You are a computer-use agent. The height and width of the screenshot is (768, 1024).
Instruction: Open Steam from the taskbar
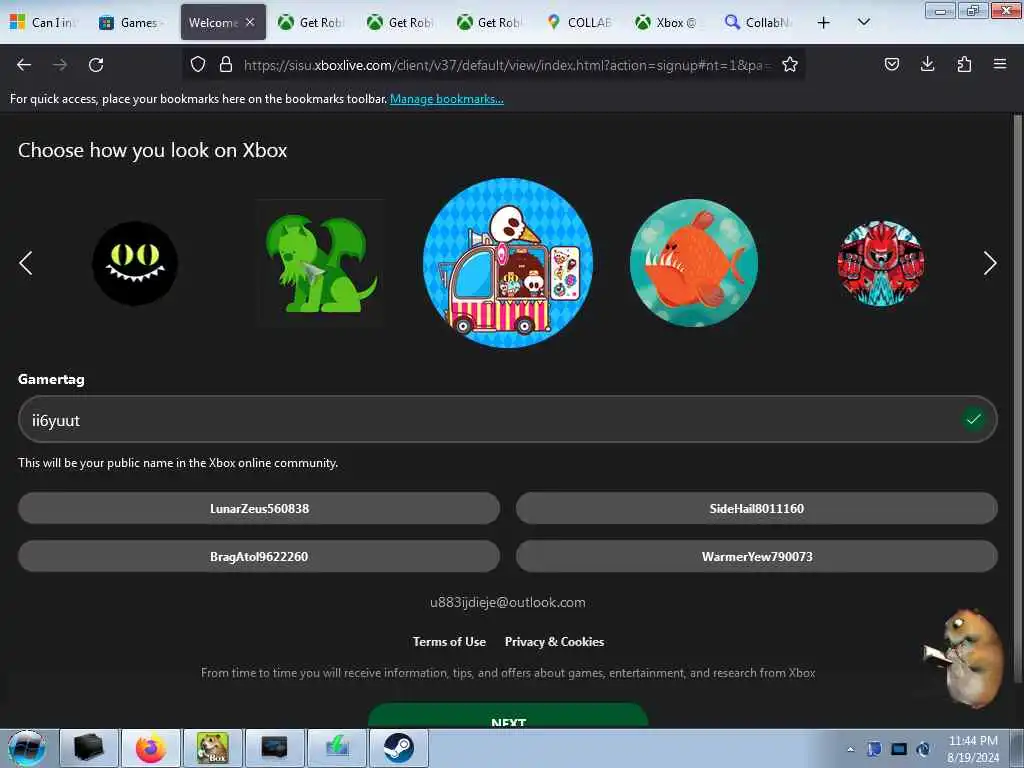click(398, 748)
